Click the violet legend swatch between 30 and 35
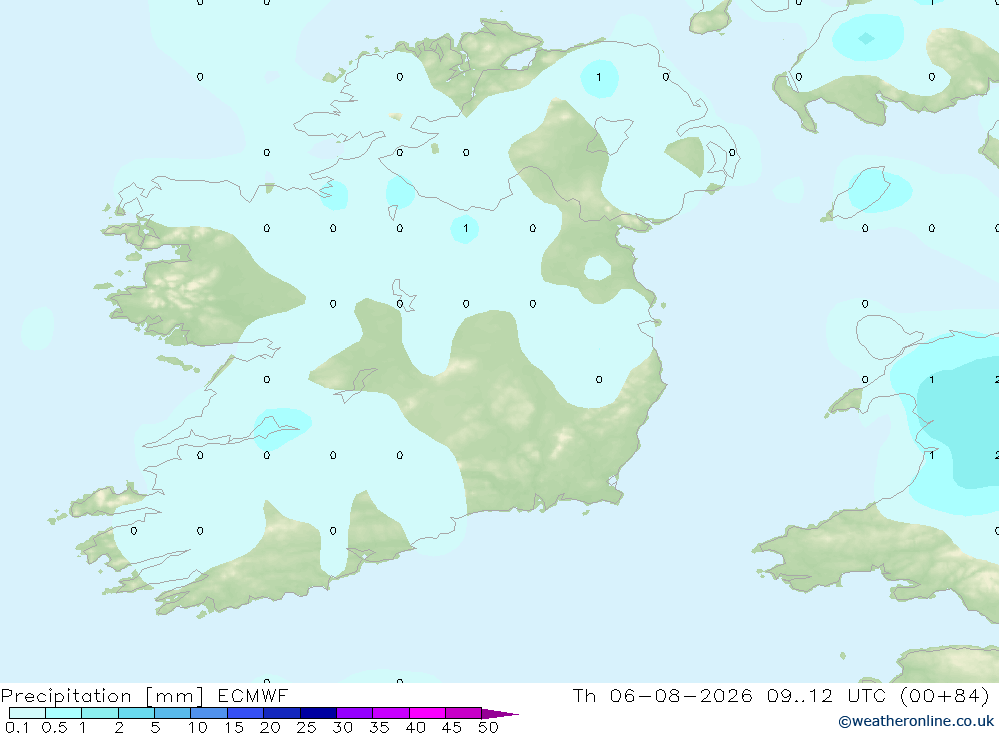The image size is (1000, 733). 355,713
